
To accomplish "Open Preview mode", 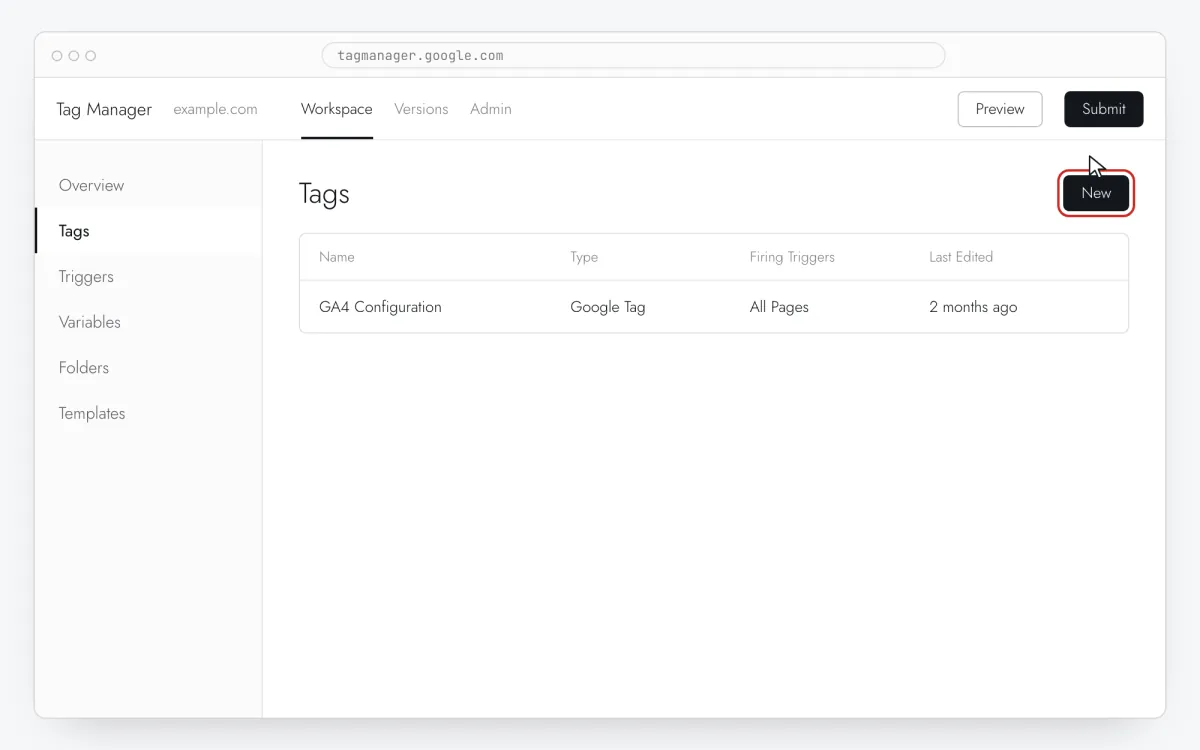I will click(1000, 109).
